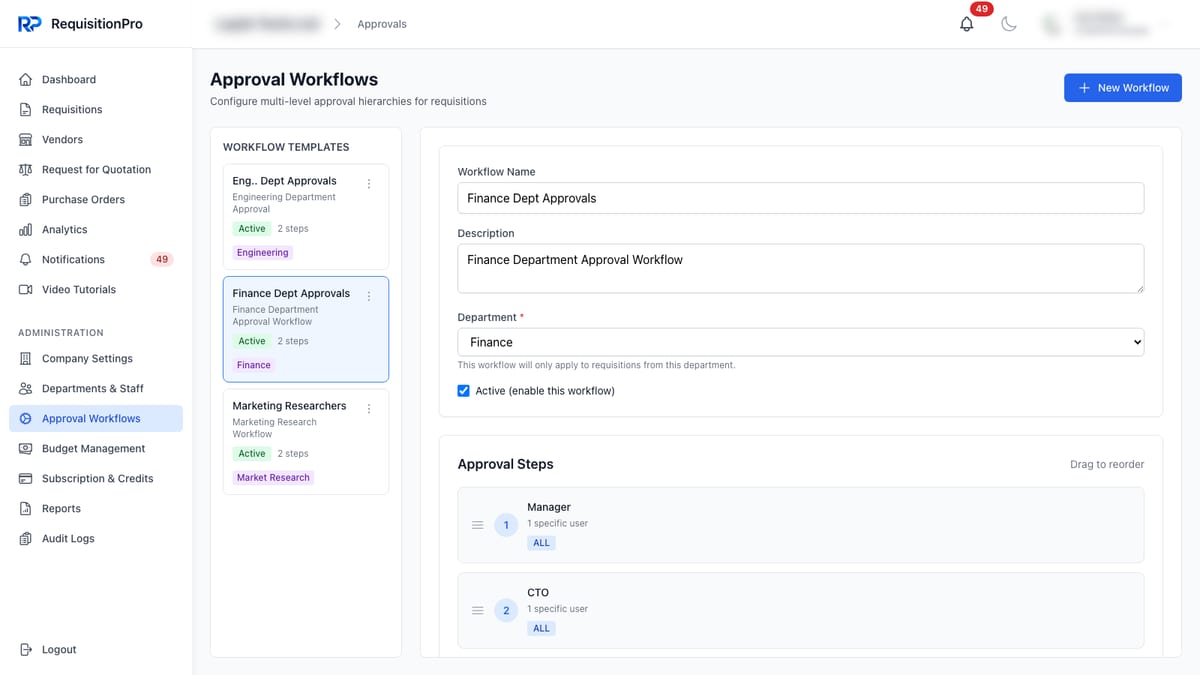This screenshot has height=675, width=1200.
Task: Grab the drag handle for Manager step
Action: [477, 525]
